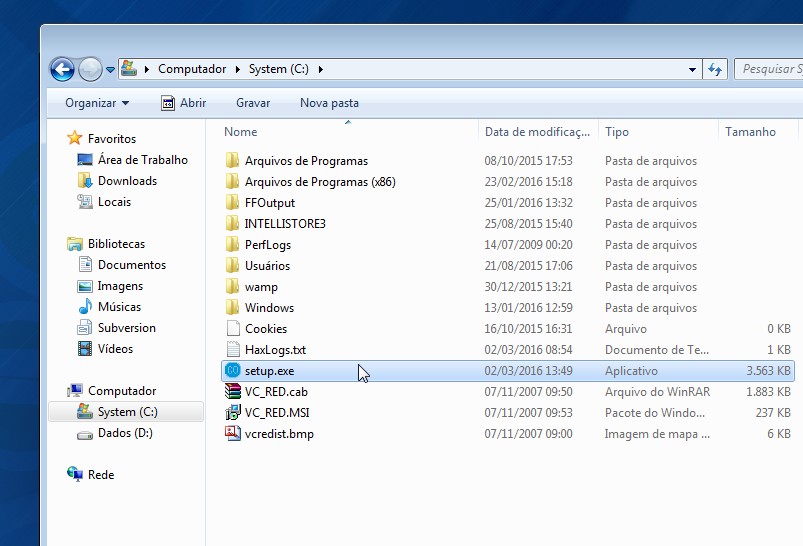Select the Arquivos de Programas folder icon
803x546 pixels.
(x=233, y=160)
